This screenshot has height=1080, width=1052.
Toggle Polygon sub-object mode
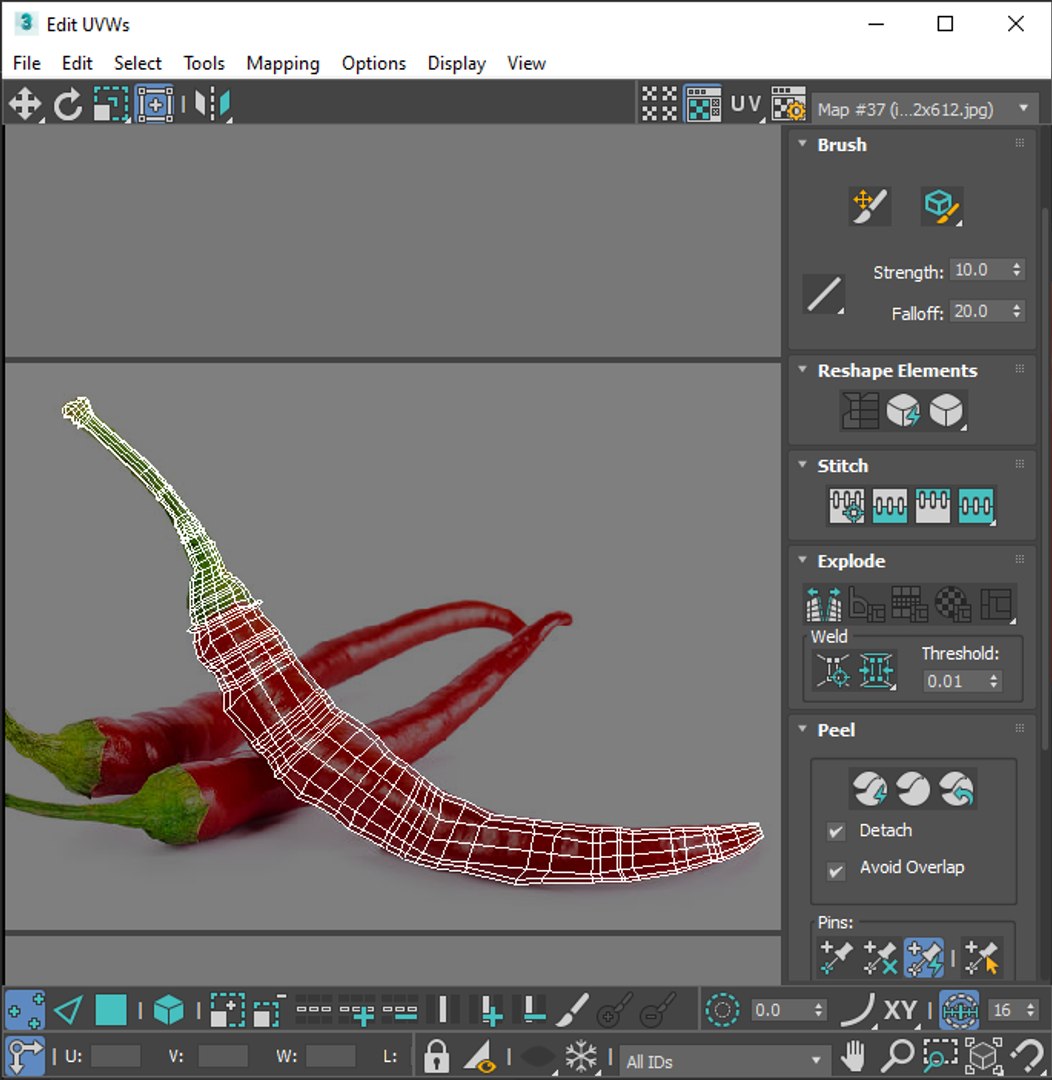click(x=111, y=1010)
